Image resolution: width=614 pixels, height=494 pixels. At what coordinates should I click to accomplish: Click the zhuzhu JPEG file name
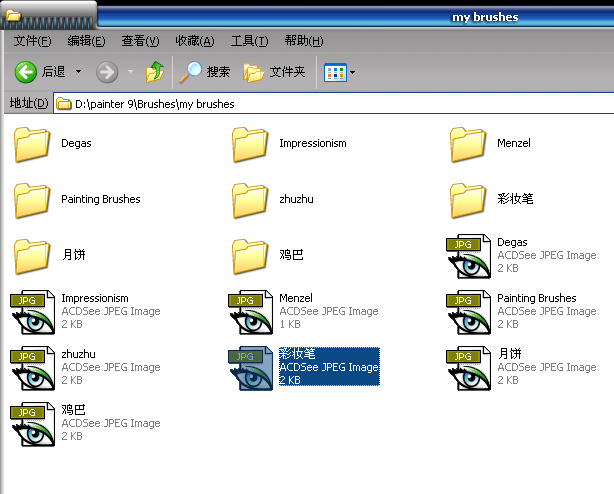[78, 354]
